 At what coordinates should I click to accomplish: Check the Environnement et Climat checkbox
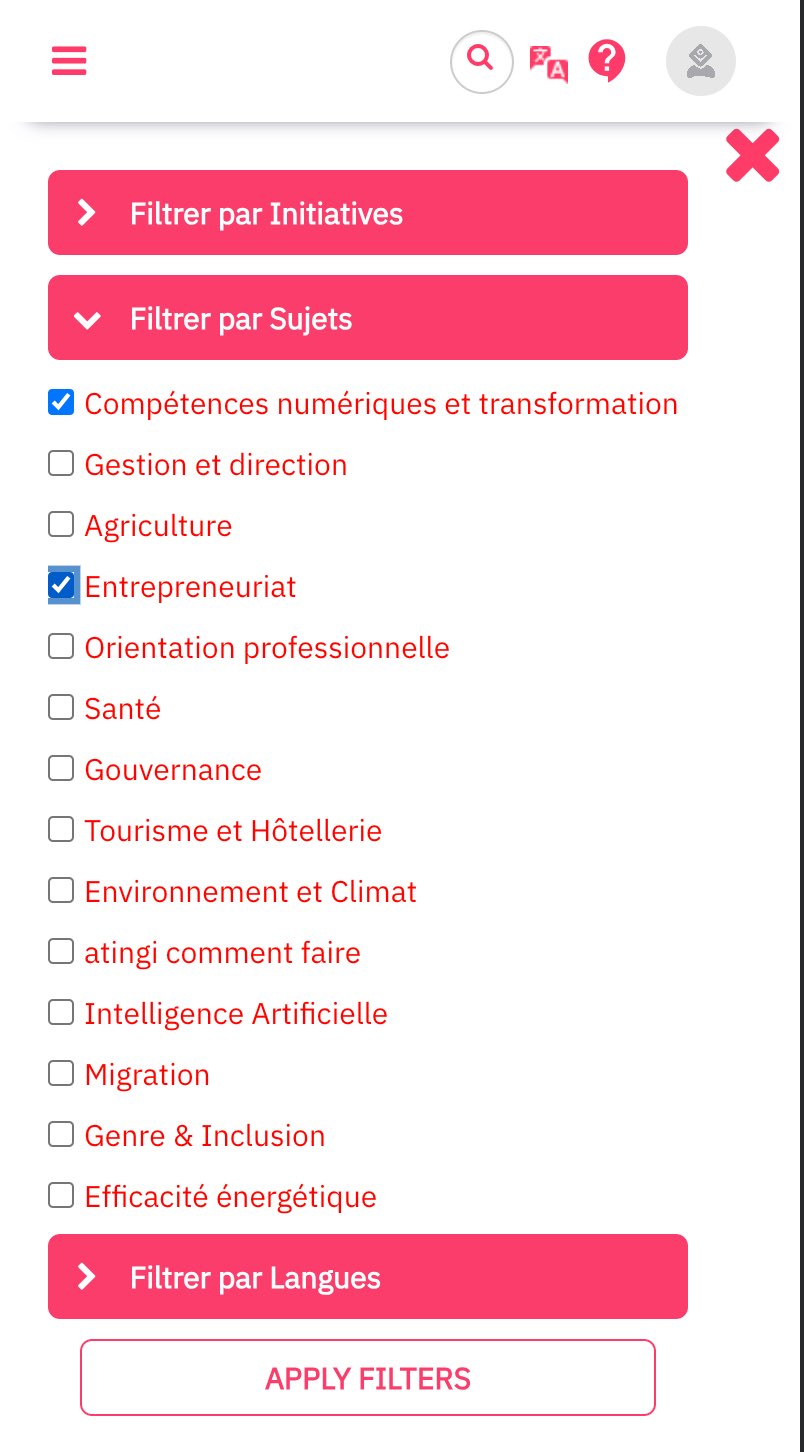click(x=61, y=890)
